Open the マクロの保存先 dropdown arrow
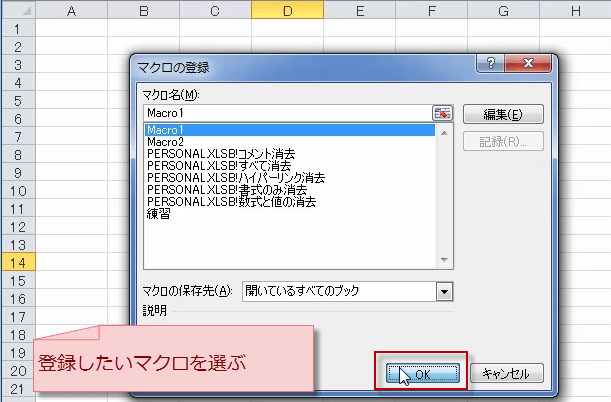Screen dimensions: 611x402 (x=444, y=291)
